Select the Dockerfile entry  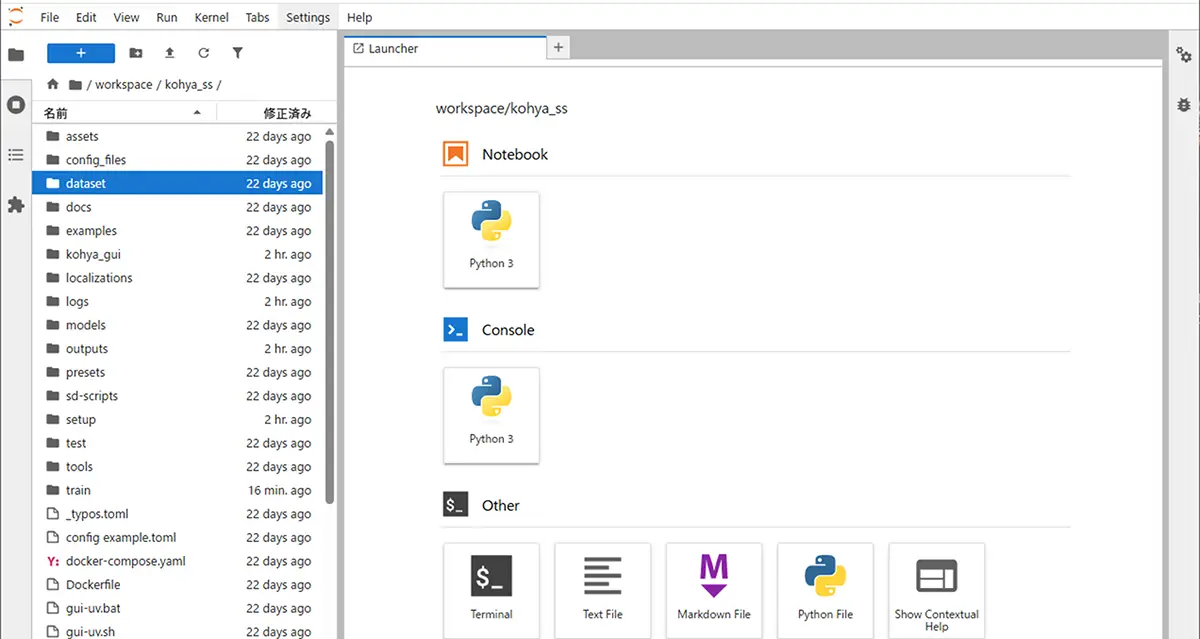pyautogui.click(x=179, y=585)
